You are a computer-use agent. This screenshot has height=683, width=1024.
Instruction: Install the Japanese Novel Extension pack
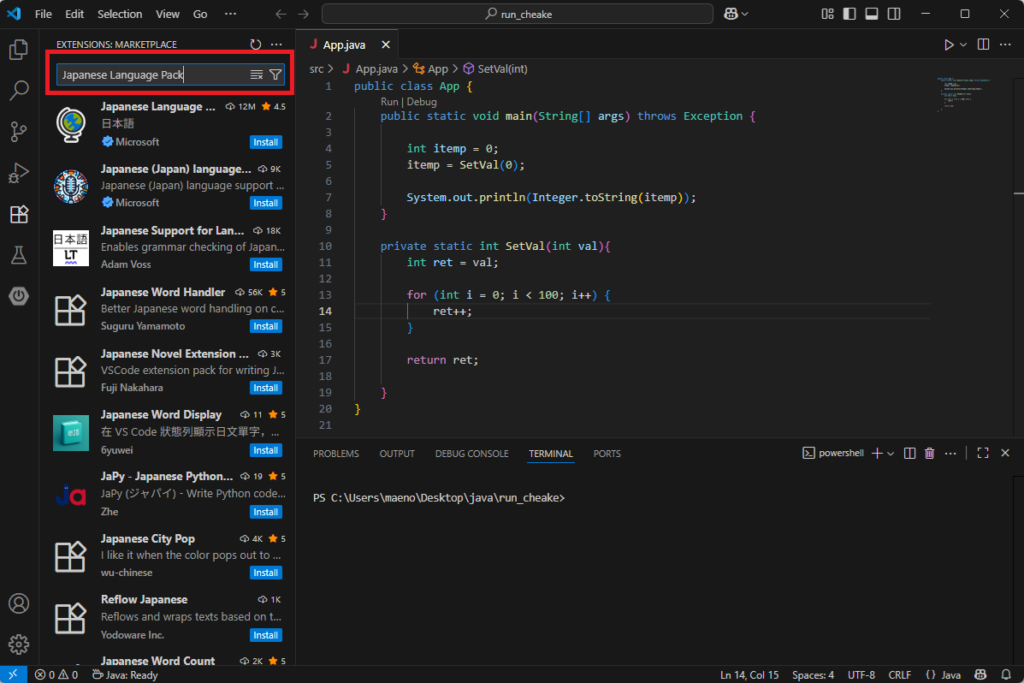(266, 388)
